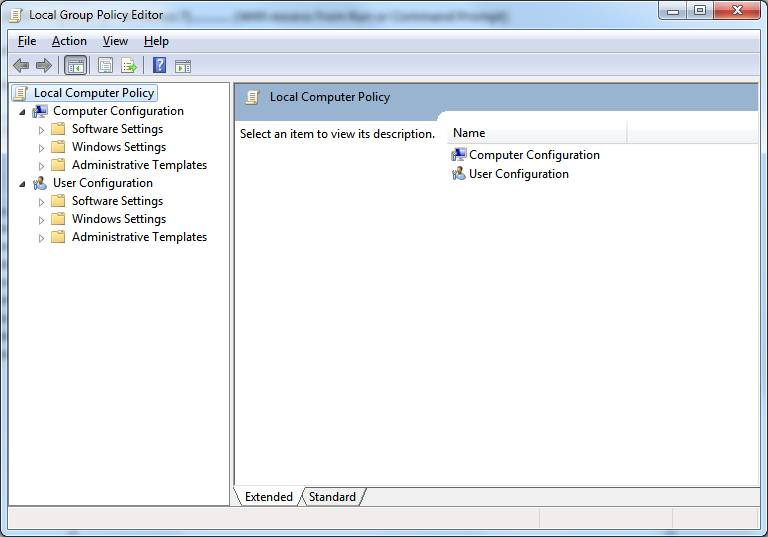Select Local Computer Policy root label in the tree
The width and height of the screenshot is (768, 537).
tap(94, 93)
